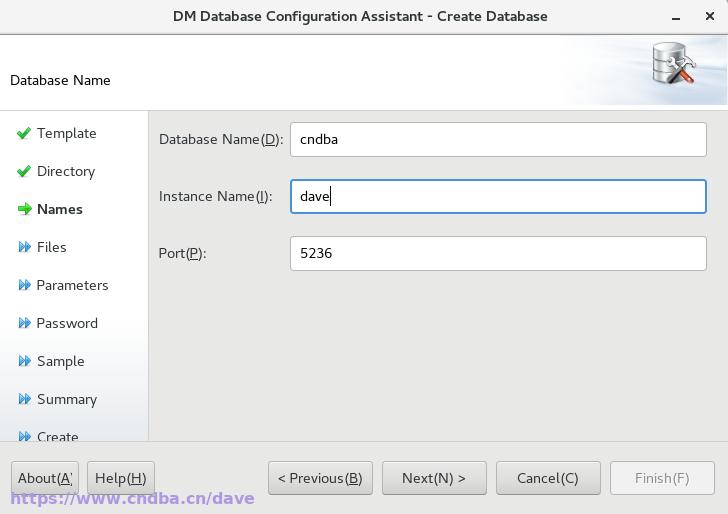This screenshot has width=728, height=514.
Task: Click the green checkmark beside Template
Action: (x=24, y=133)
